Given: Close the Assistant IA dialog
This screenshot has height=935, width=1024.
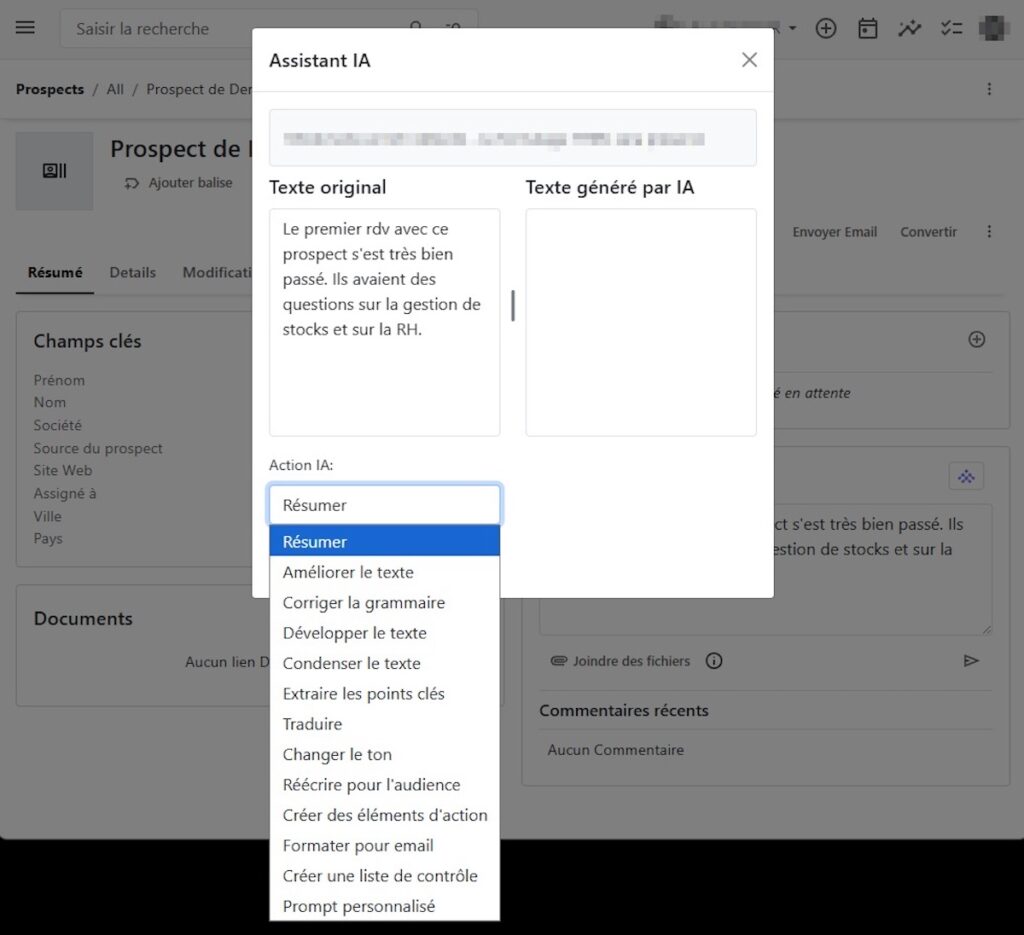Looking at the screenshot, I should tap(749, 60).
